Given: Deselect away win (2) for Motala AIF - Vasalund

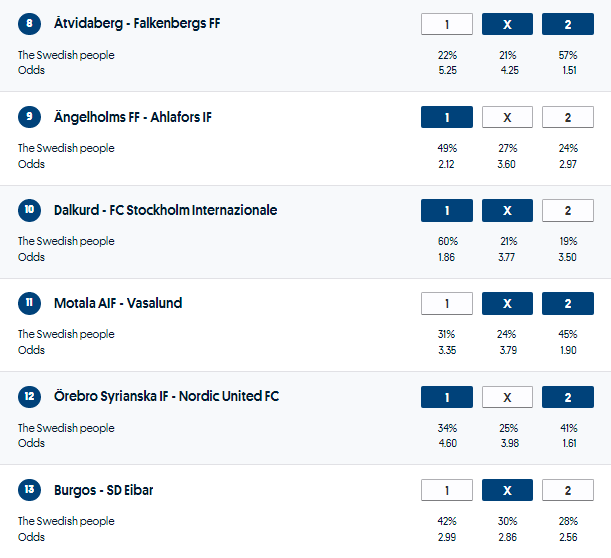Looking at the screenshot, I should (567, 303).
